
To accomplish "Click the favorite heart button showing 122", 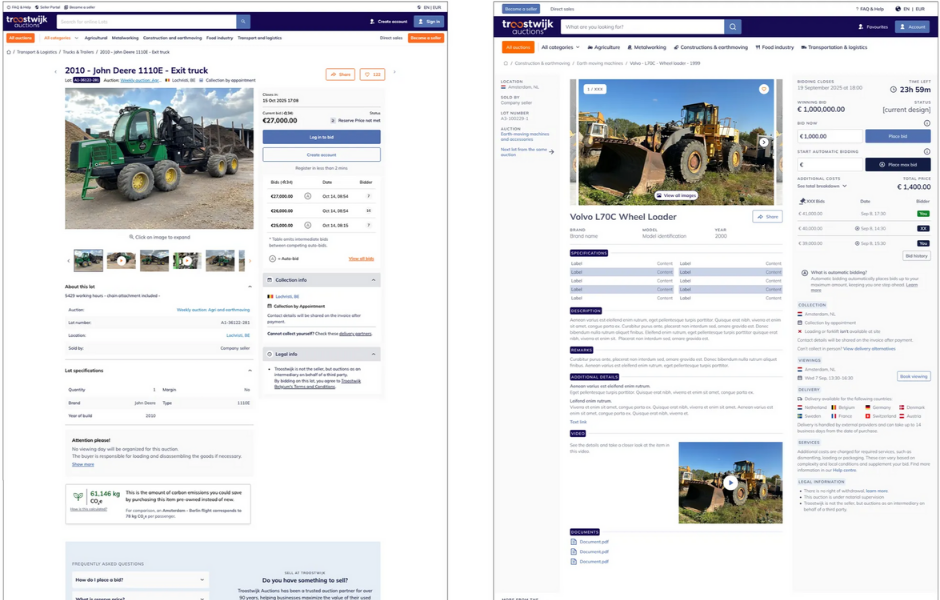I will (372, 74).
